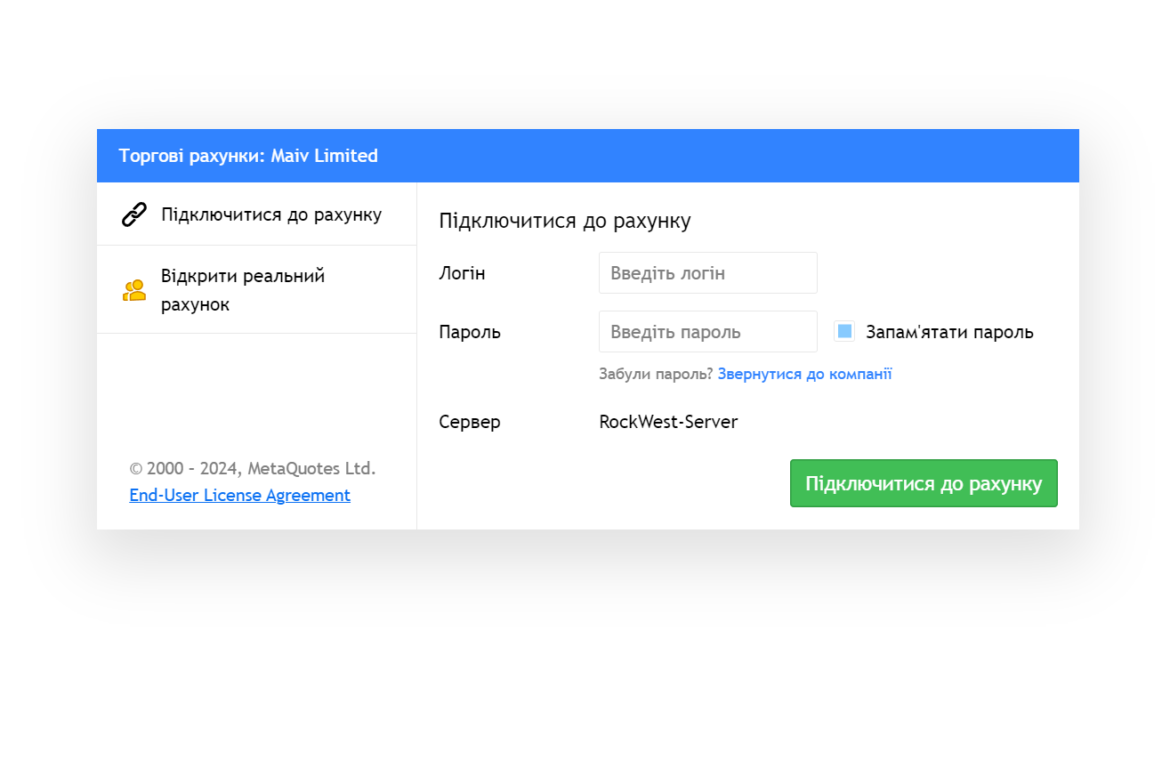Open 'Відкрити реальний рахунок' sidebar item
1170x760 pixels.
tap(257, 290)
